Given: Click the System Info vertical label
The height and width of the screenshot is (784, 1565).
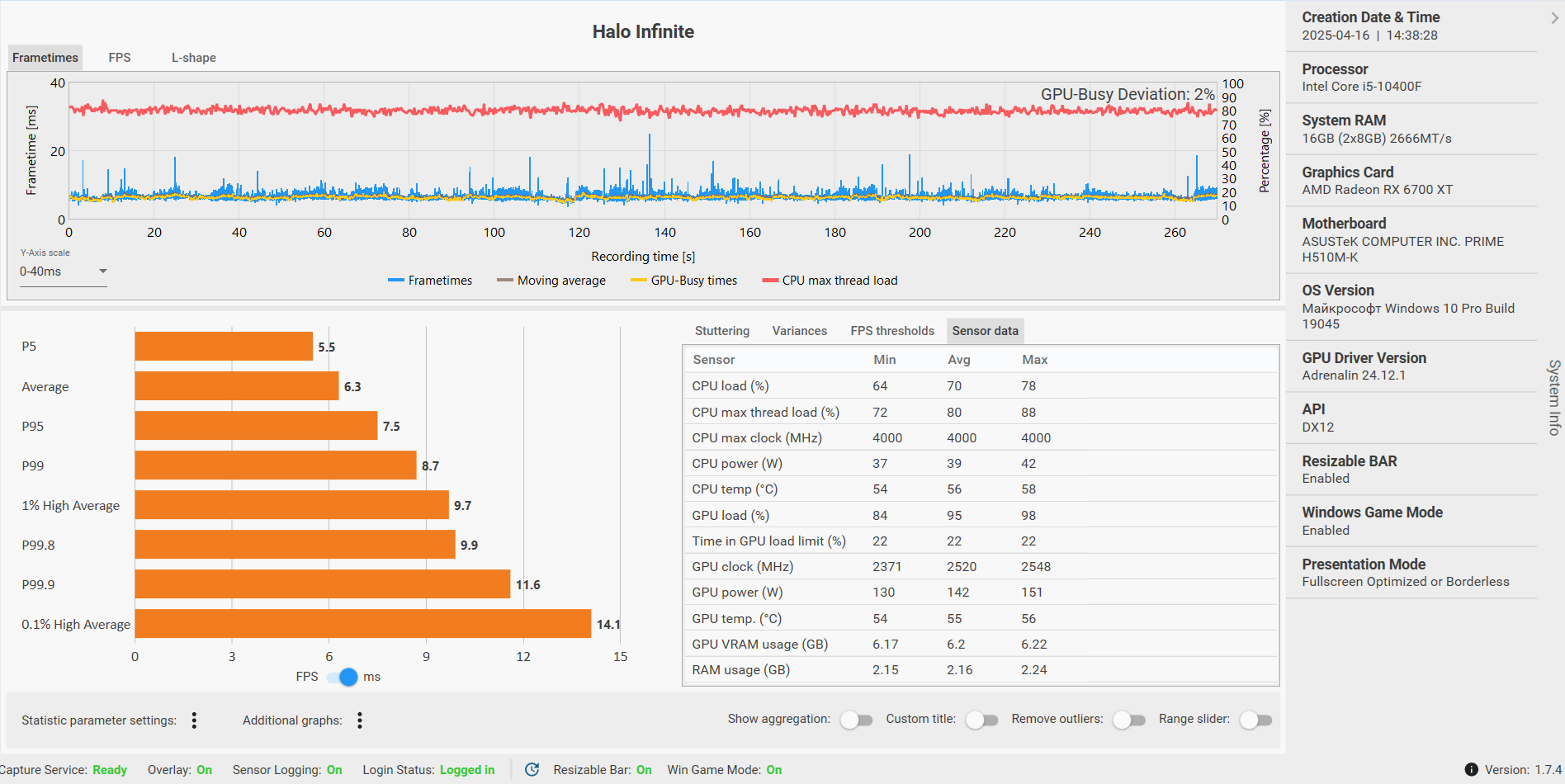Looking at the screenshot, I should coord(1554,397).
